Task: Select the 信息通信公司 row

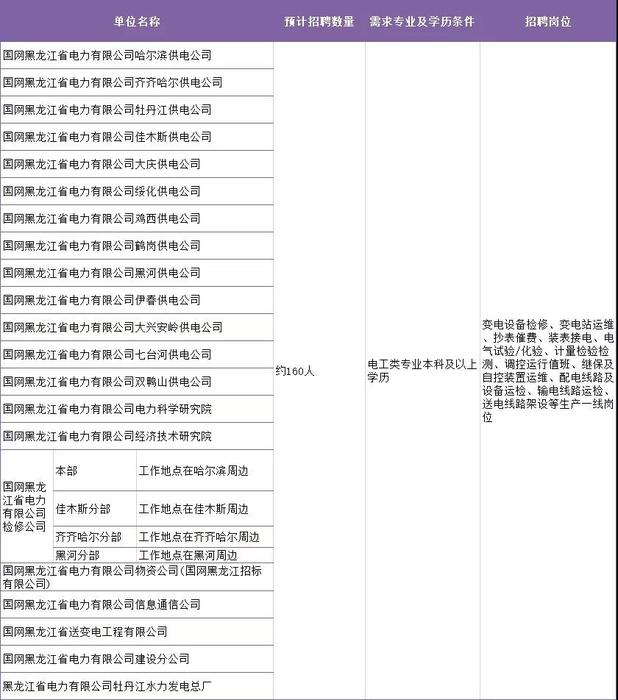Action: click(137, 604)
